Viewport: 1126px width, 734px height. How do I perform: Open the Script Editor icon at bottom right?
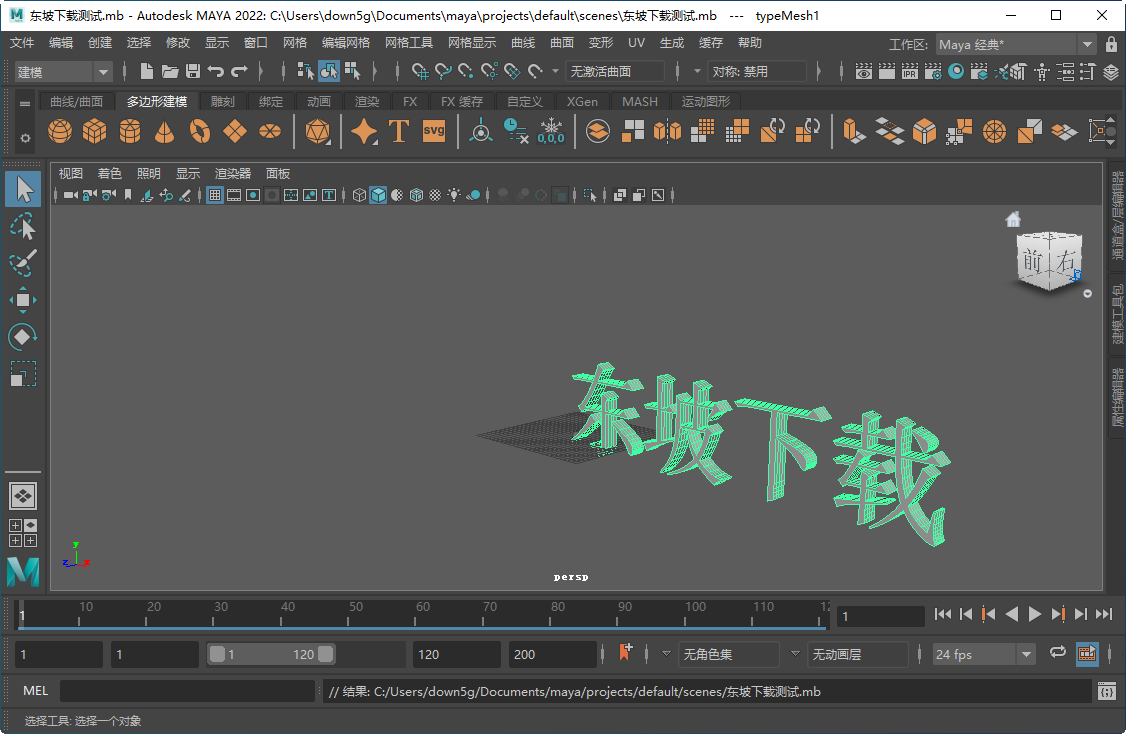[1107, 690]
